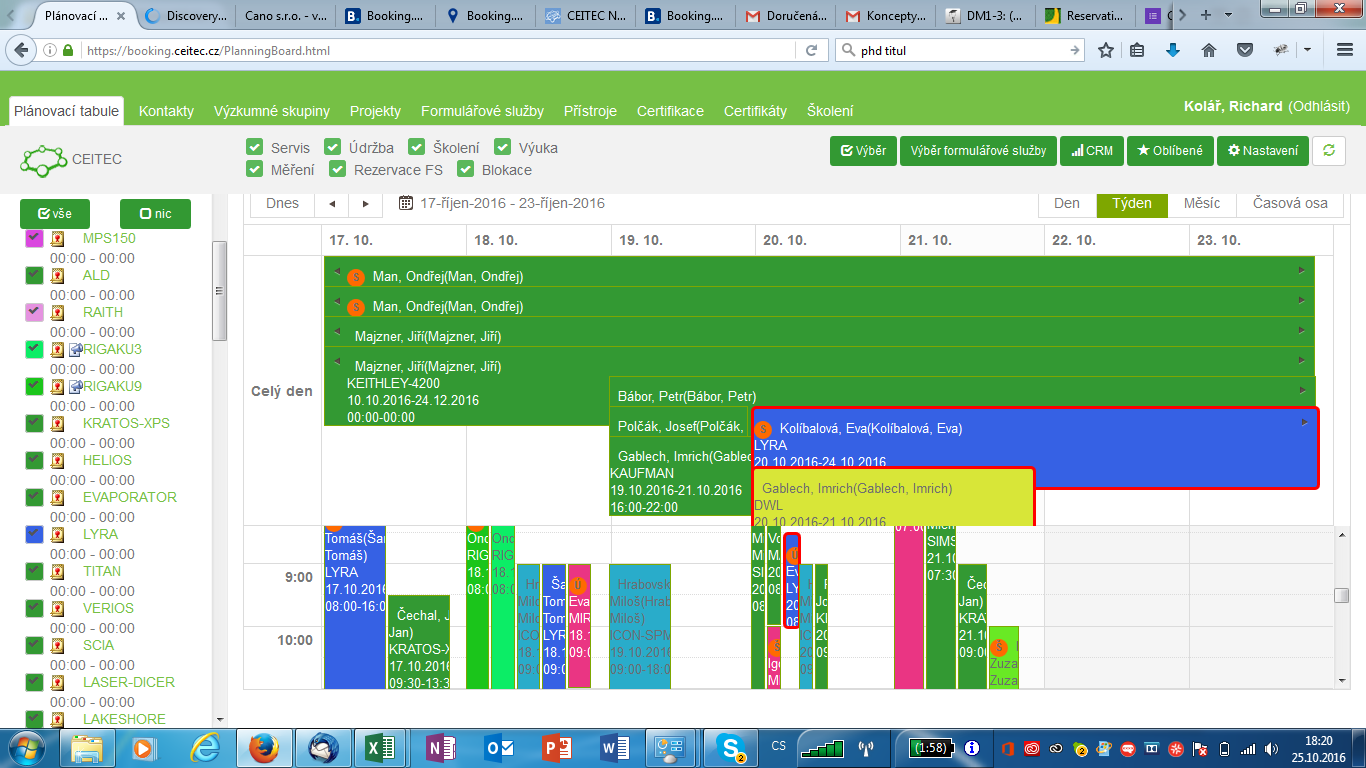Click the browser bookmark star icon
Screen dimensions: 1366x768
click(x=1106, y=50)
